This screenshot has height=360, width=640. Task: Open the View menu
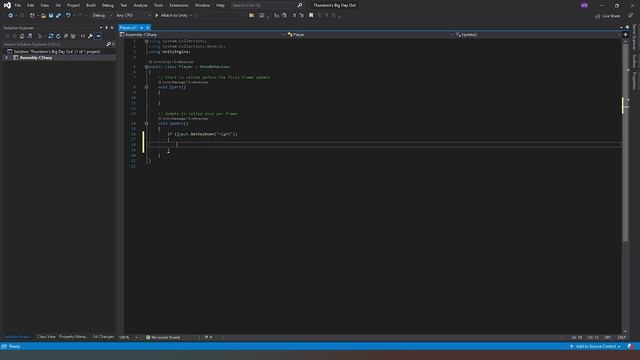(44, 5)
